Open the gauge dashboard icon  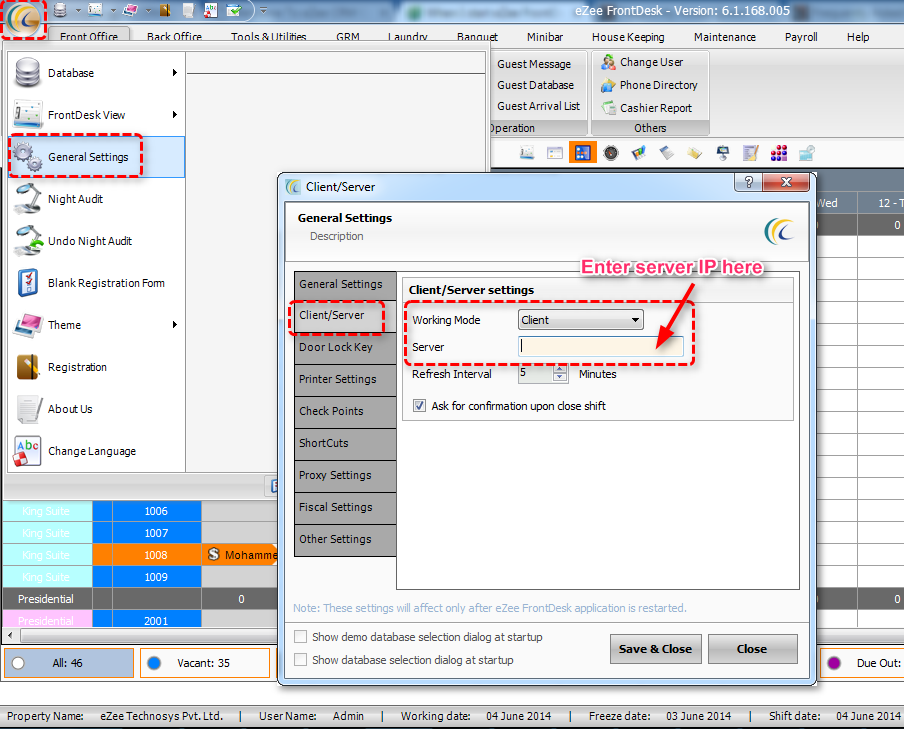611,153
